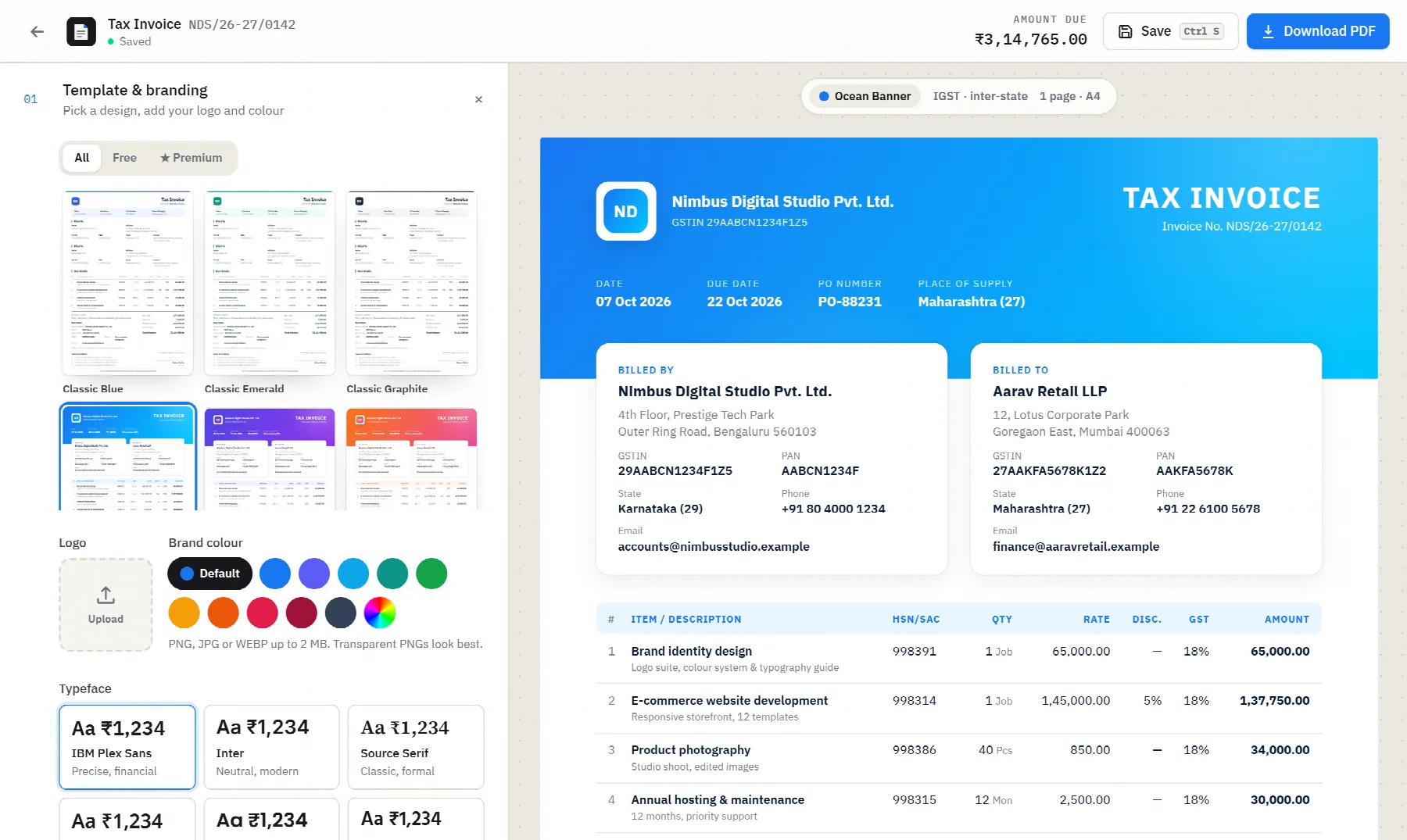
Task: Choose the orange-pink banner template thumbnail
Action: pos(412,459)
